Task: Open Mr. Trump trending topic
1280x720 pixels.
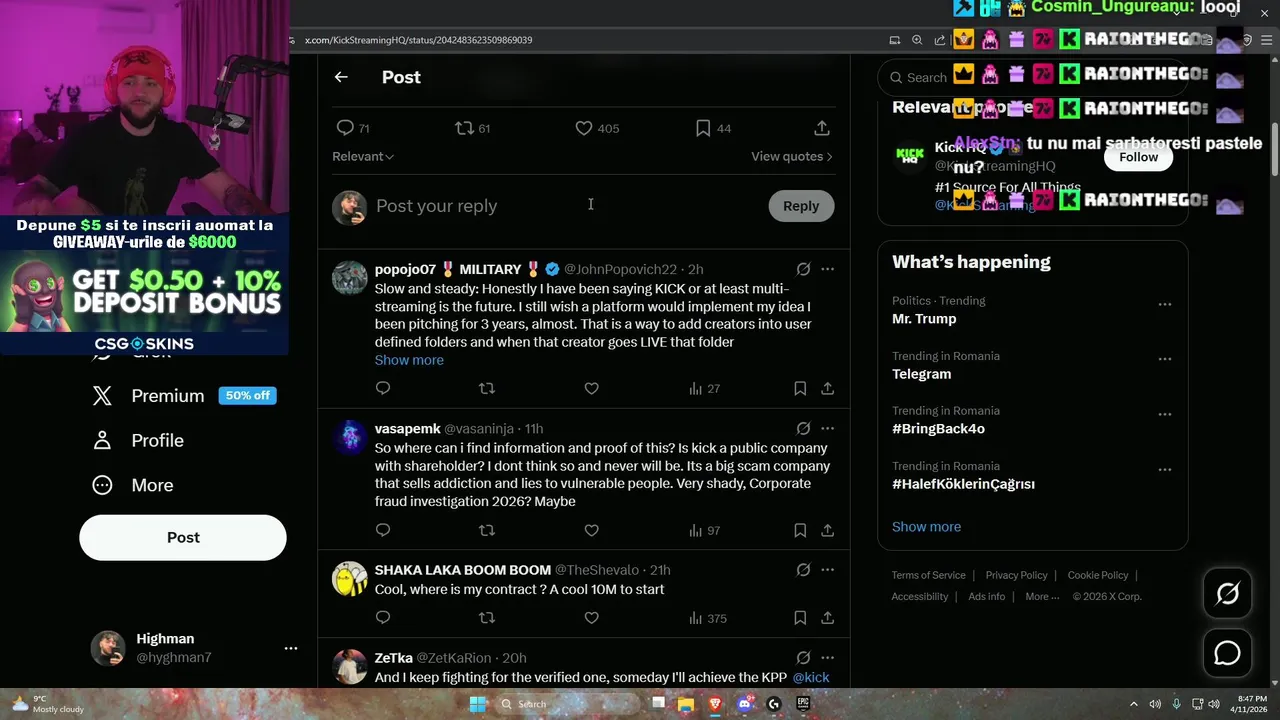Action: pos(924,319)
